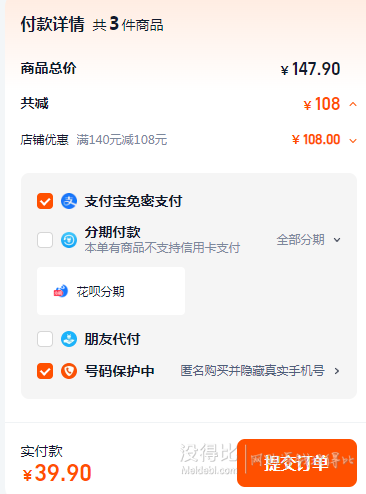Open anonymous purchase details arrow
366x494 pixels.
(x=337, y=371)
